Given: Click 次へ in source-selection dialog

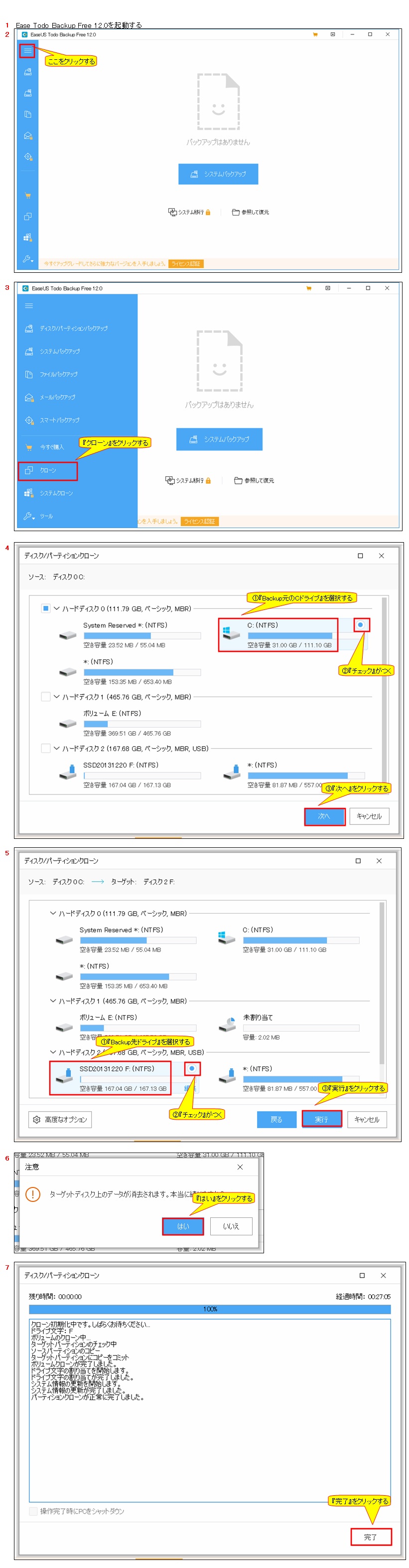Looking at the screenshot, I should (x=324, y=816).
